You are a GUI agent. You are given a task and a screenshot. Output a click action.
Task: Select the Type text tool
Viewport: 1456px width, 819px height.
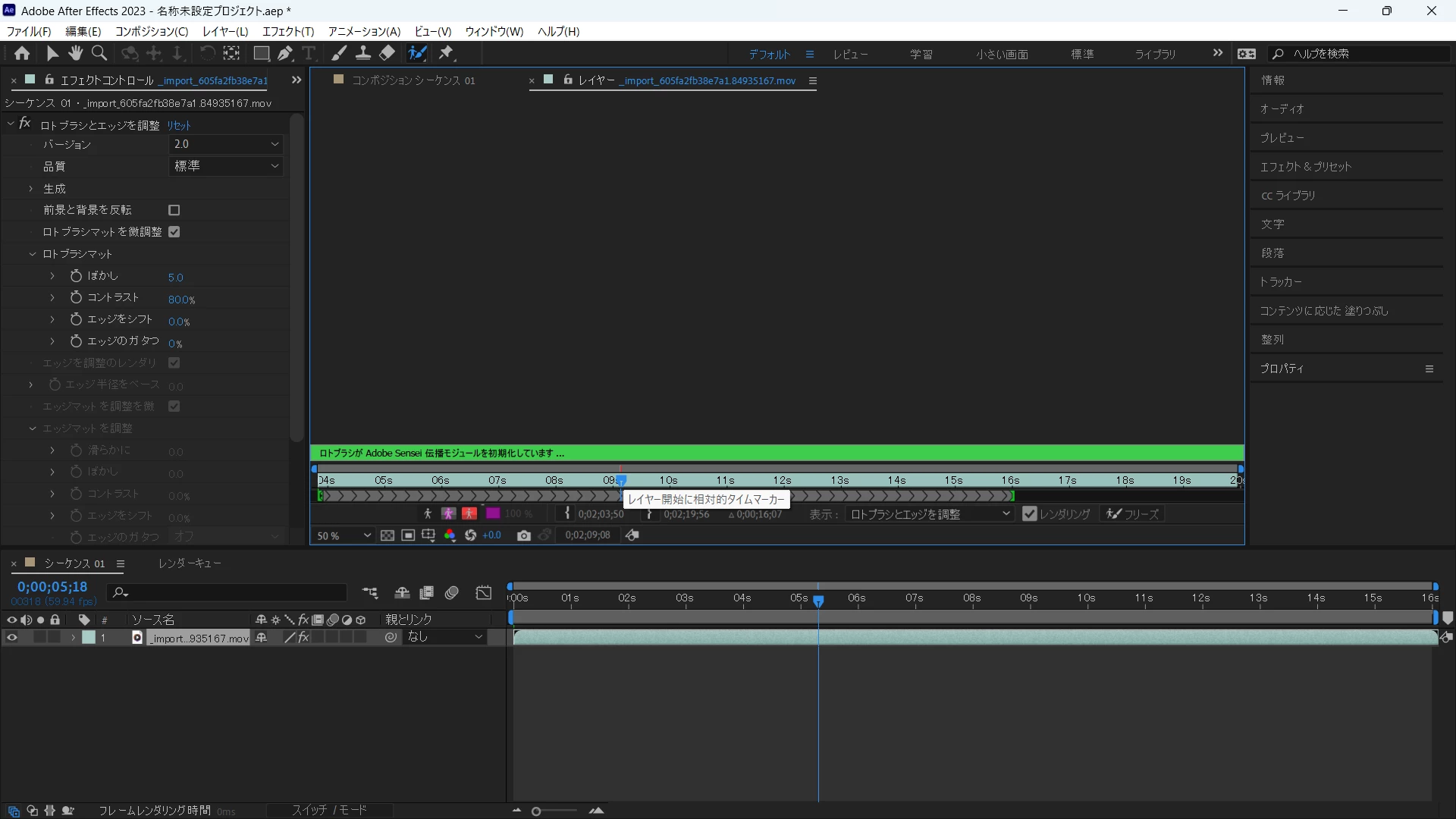(x=309, y=53)
